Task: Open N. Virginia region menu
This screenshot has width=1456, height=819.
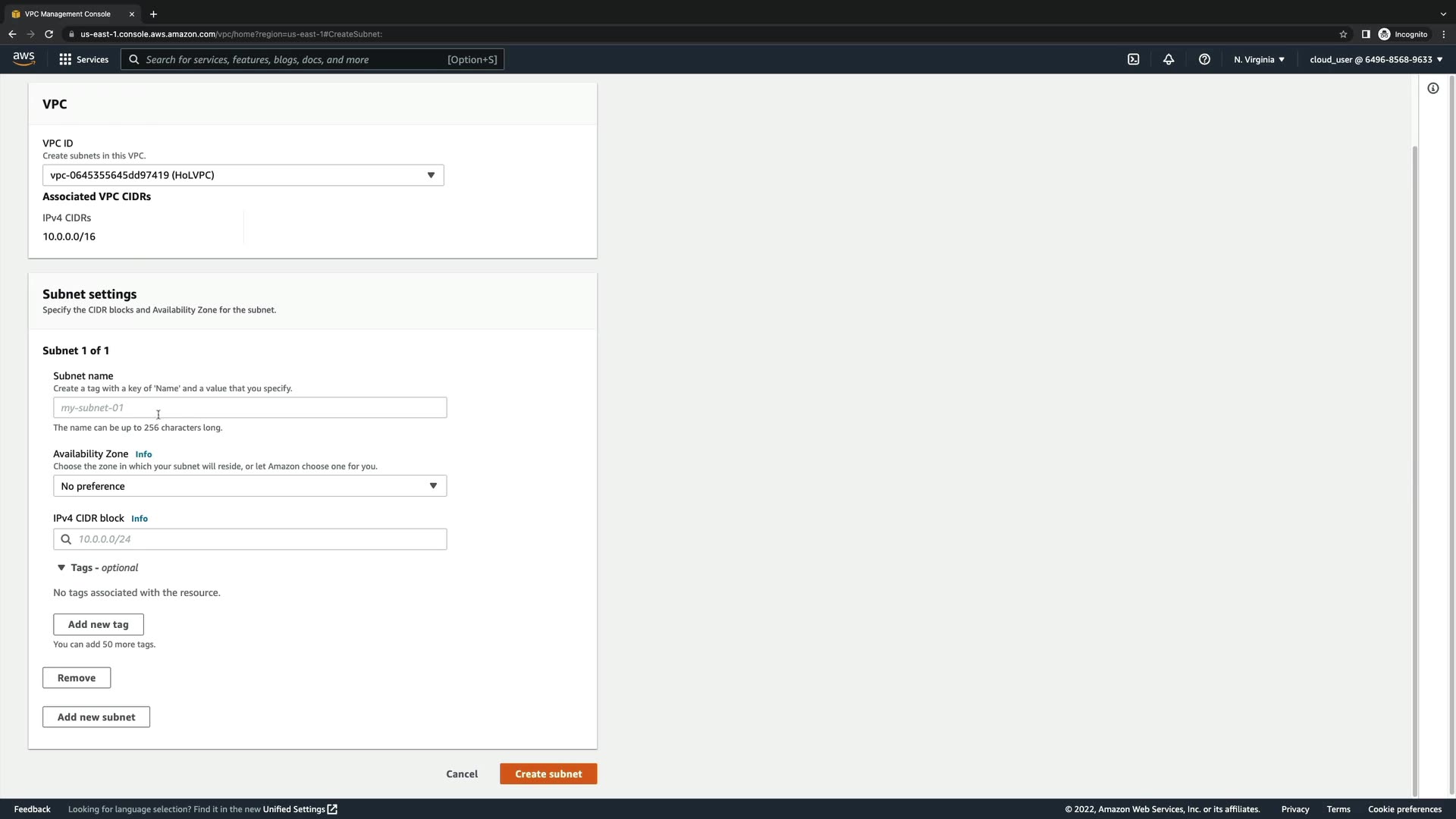Action: pos(1259,59)
